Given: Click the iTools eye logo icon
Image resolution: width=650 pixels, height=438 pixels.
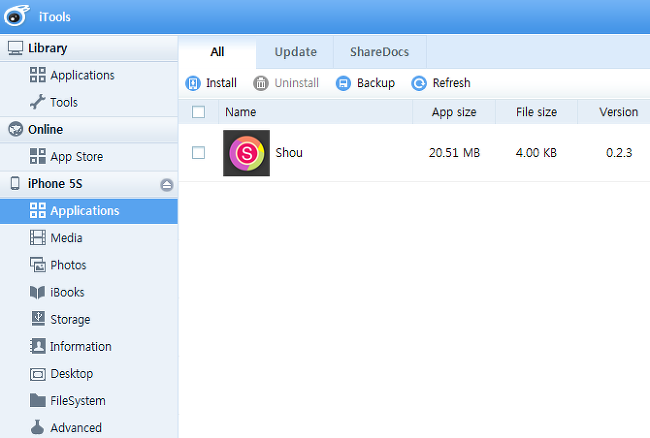Looking at the screenshot, I should [x=17, y=16].
